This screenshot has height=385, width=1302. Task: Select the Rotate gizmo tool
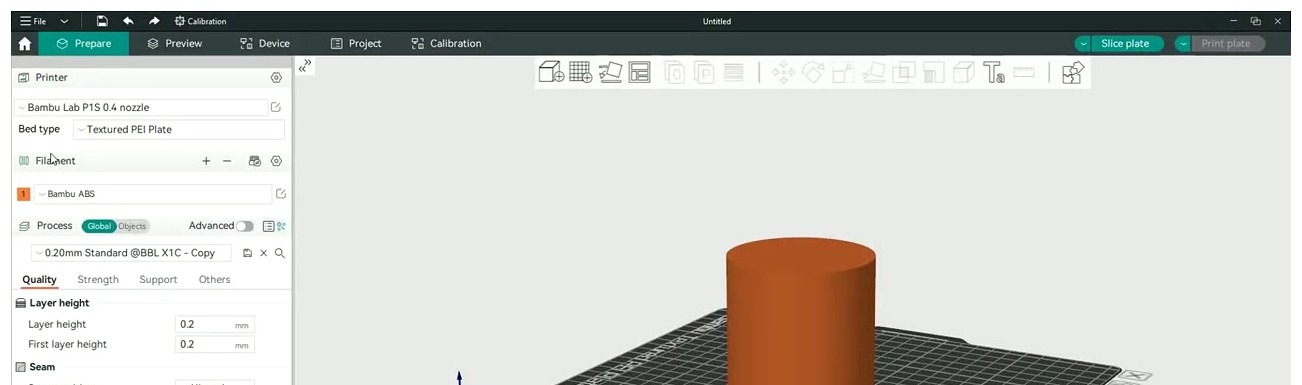click(x=813, y=72)
